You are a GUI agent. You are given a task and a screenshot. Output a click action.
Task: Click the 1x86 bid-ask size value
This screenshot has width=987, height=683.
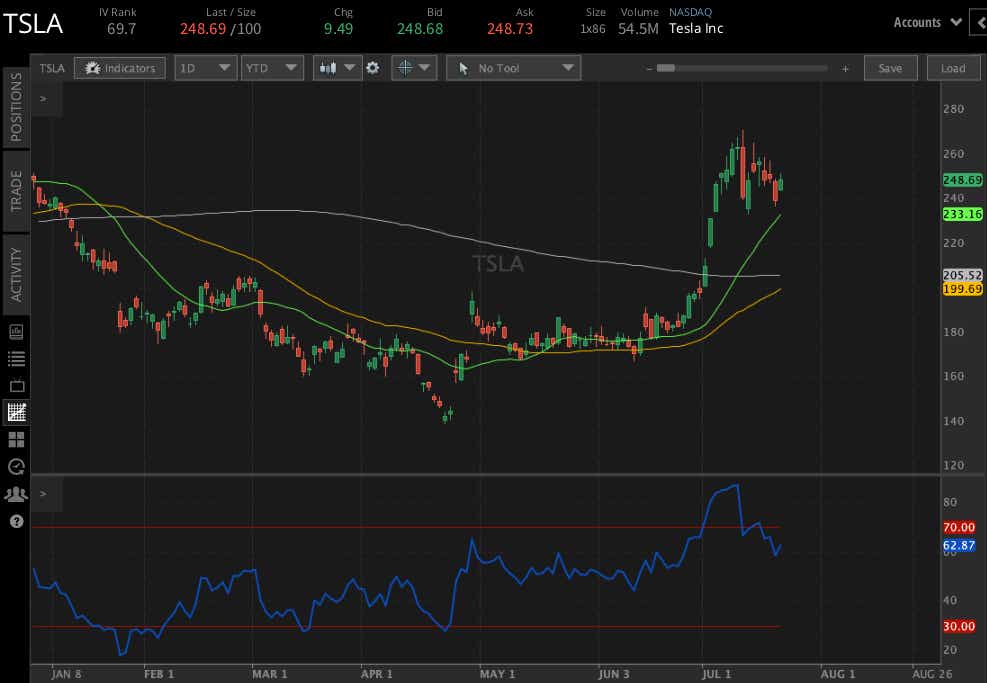(593, 29)
